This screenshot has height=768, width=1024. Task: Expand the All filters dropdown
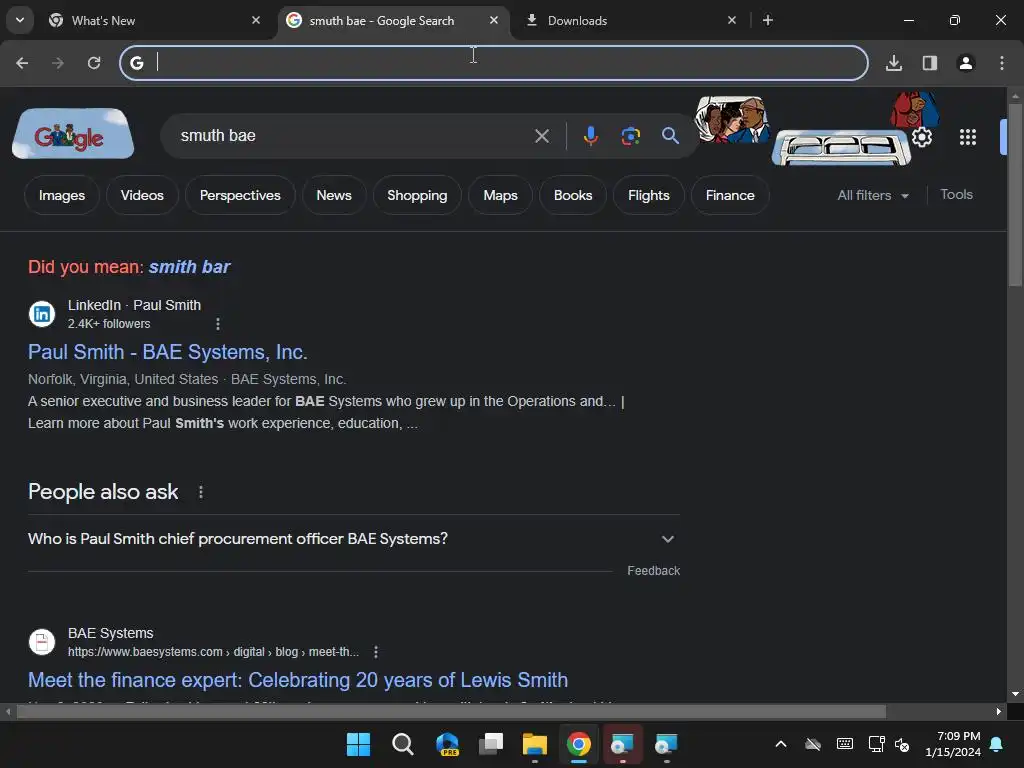(x=873, y=195)
